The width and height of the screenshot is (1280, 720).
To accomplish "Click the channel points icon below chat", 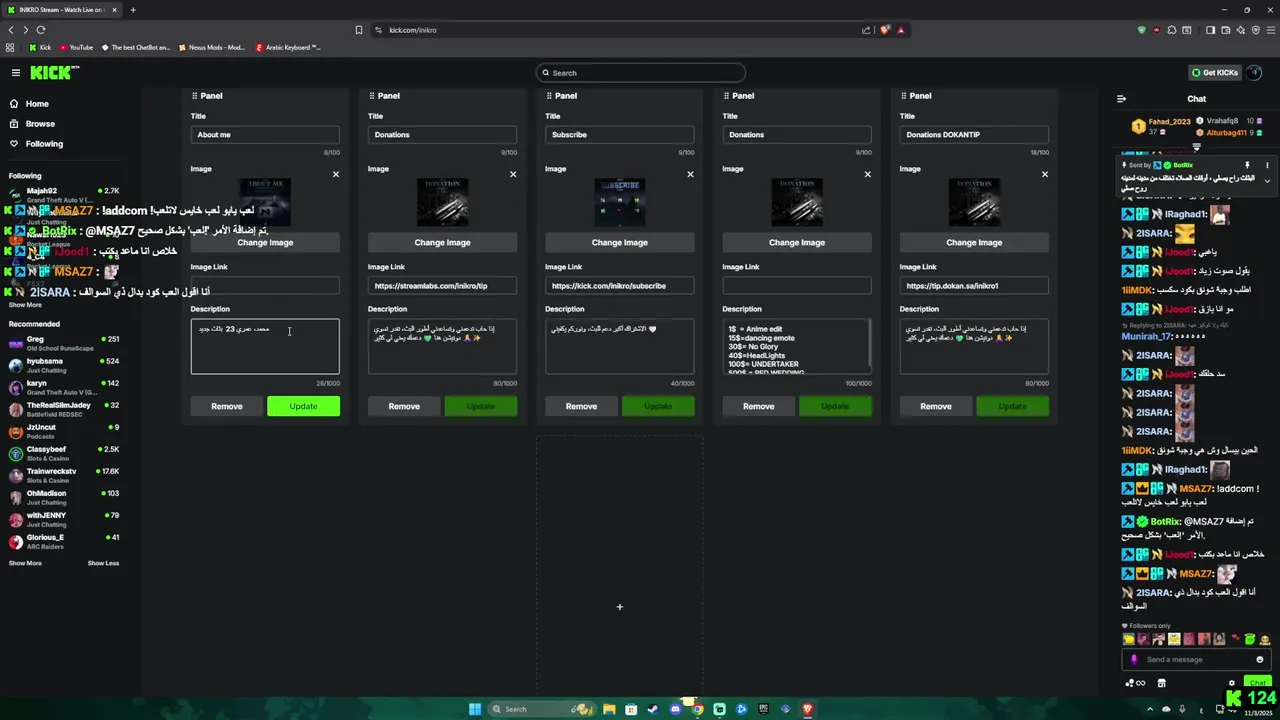I will [1134, 683].
